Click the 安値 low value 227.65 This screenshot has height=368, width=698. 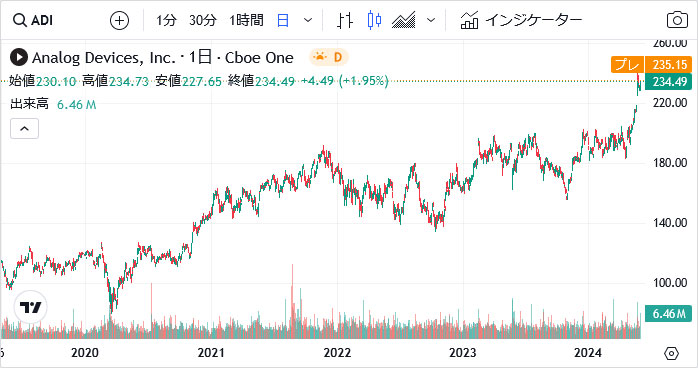point(202,81)
